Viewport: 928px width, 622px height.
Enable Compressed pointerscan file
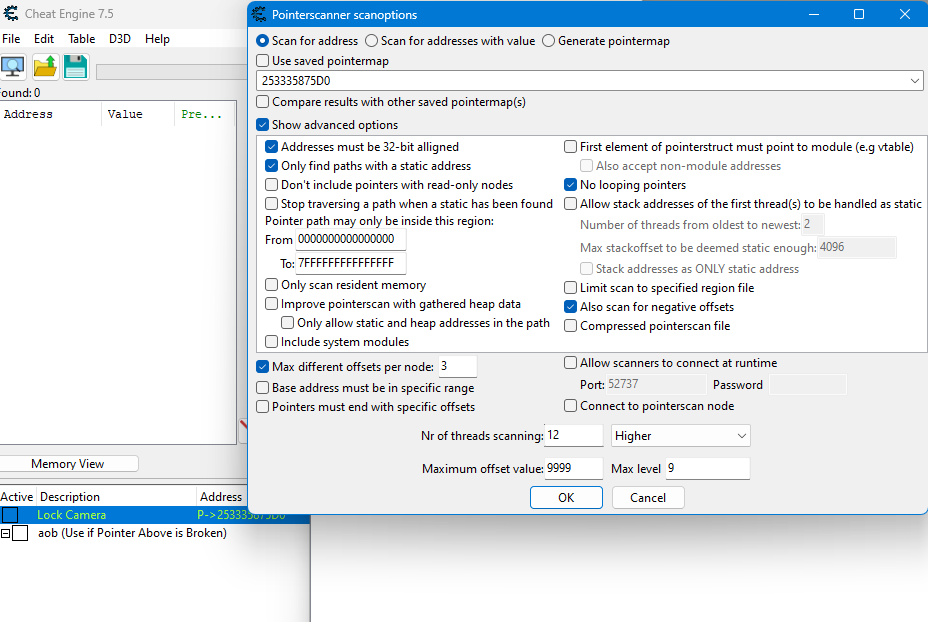(570, 325)
